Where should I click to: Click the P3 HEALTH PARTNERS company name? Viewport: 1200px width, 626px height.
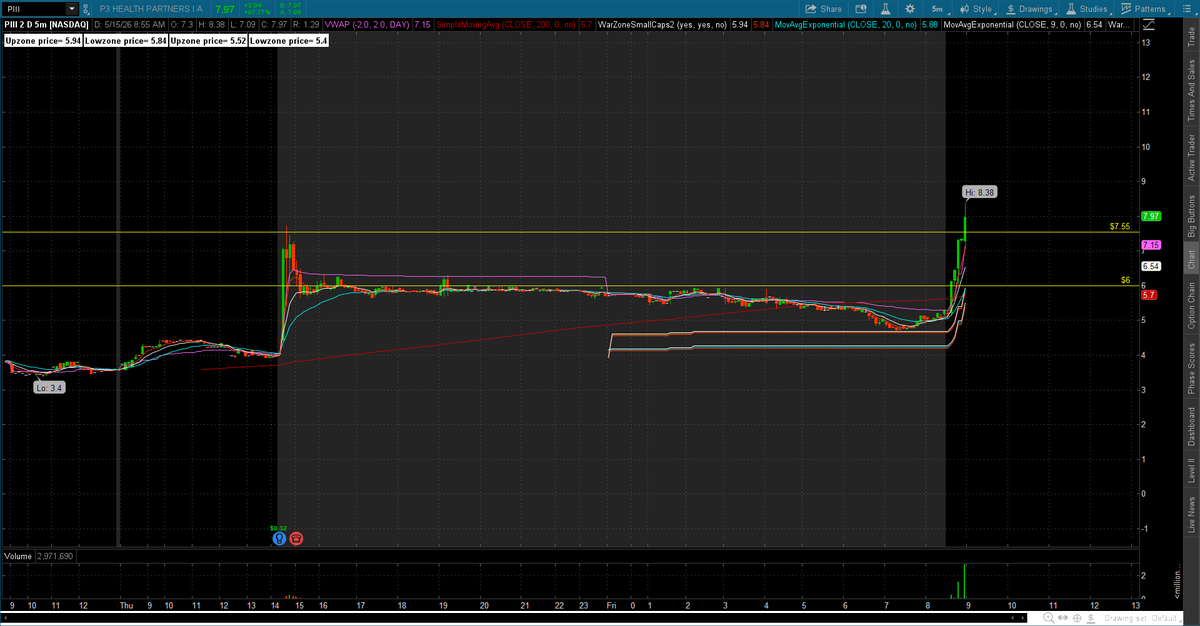(x=151, y=9)
